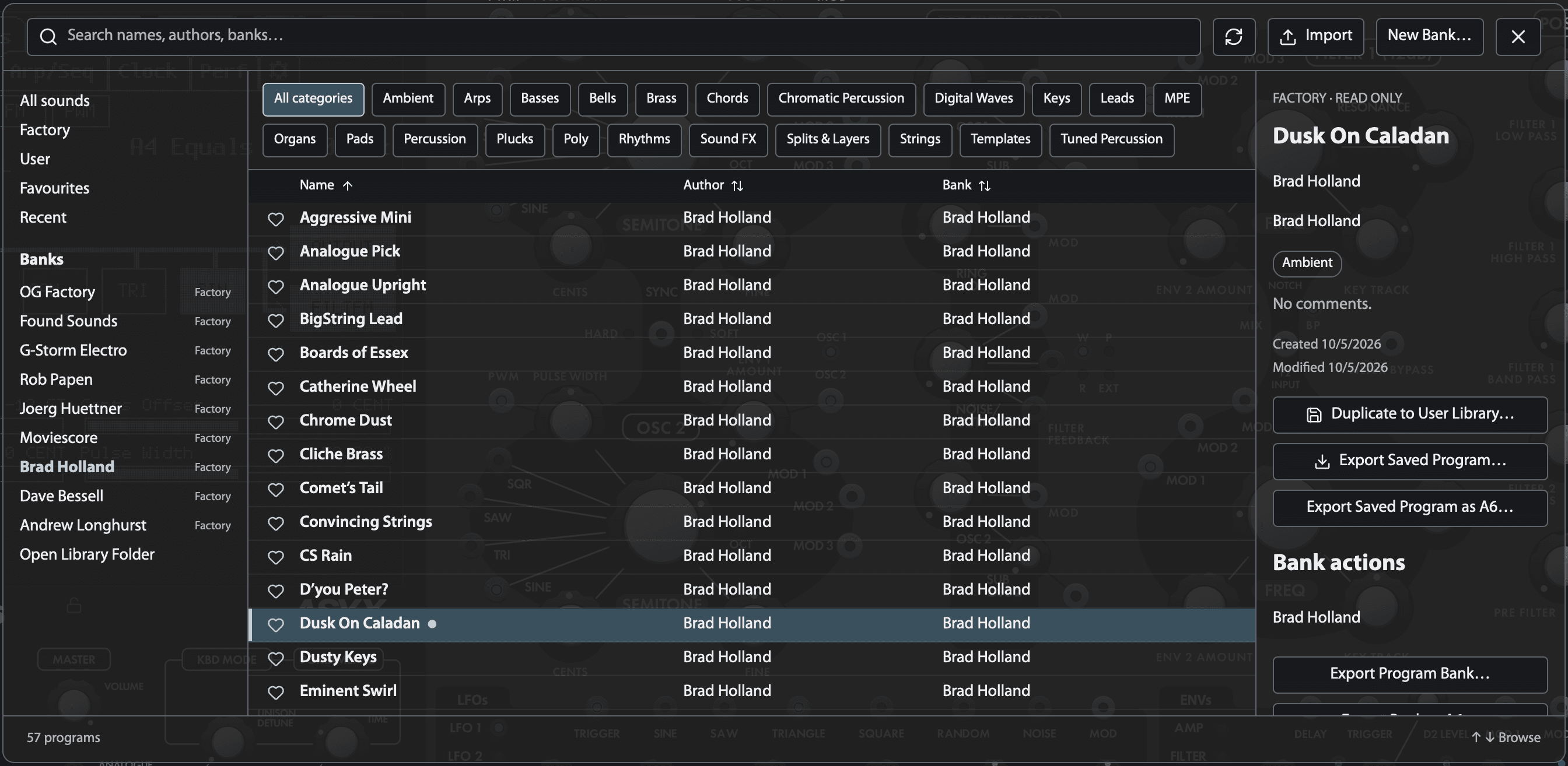Toggle the heart for Analogue Pick
This screenshot has height=766, width=1568.
tap(276, 252)
